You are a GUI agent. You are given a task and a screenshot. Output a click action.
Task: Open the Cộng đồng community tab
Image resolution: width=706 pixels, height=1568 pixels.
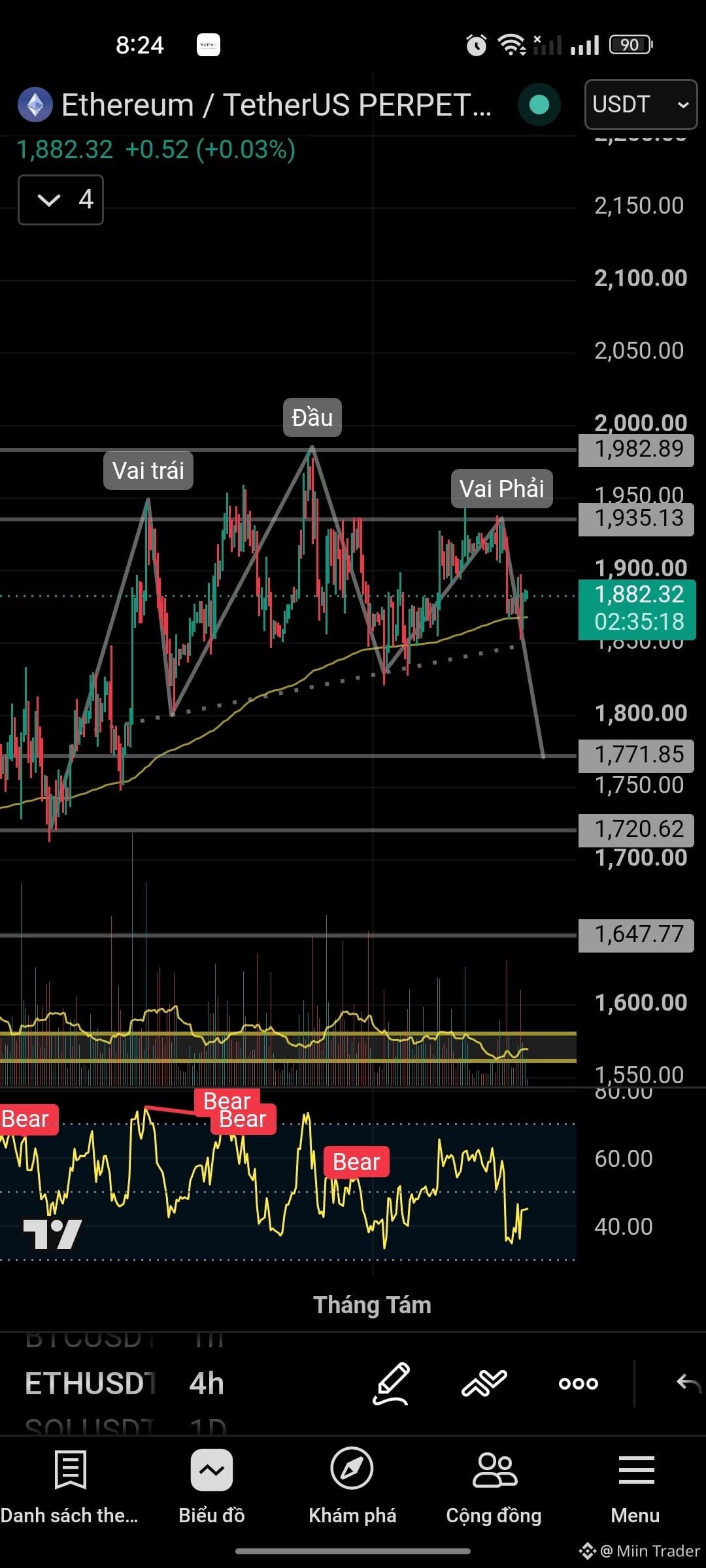pyautogui.click(x=494, y=1487)
